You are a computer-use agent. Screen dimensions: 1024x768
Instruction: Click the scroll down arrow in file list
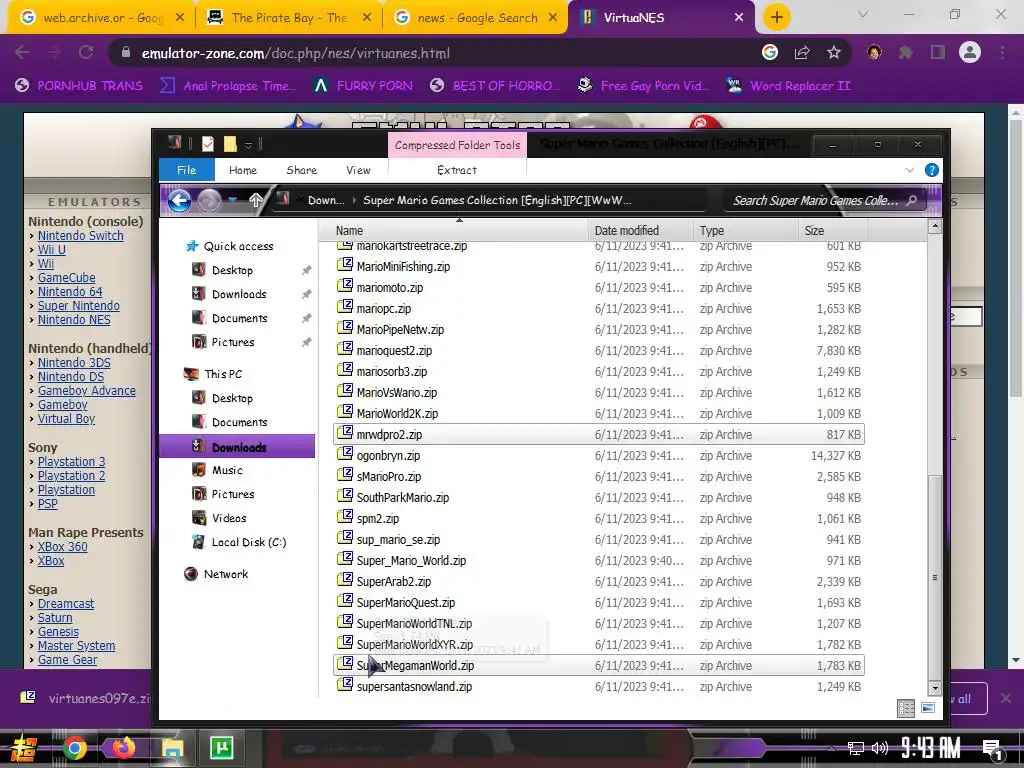click(x=935, y=688)
